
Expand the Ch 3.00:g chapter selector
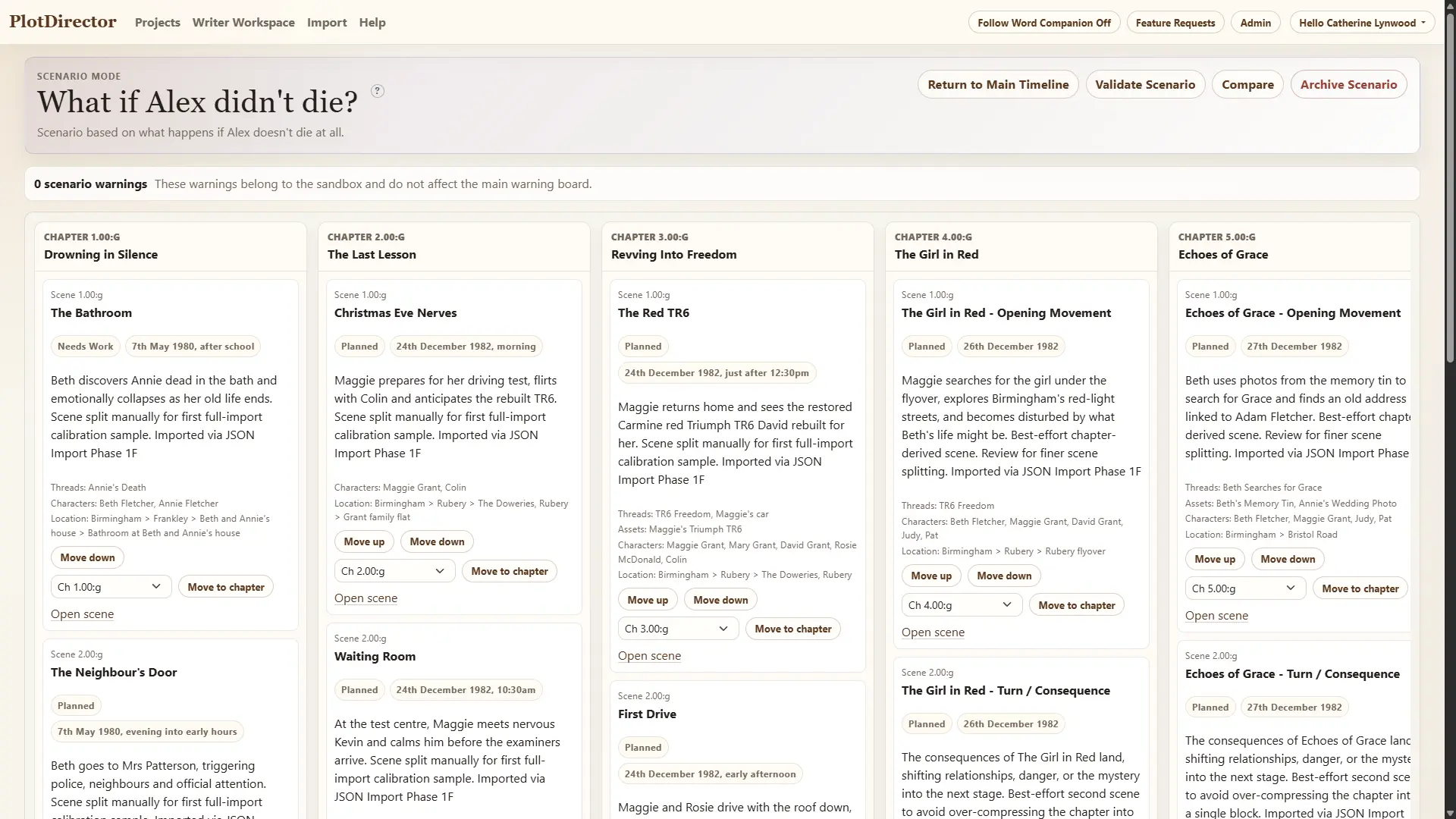(677, 629)
